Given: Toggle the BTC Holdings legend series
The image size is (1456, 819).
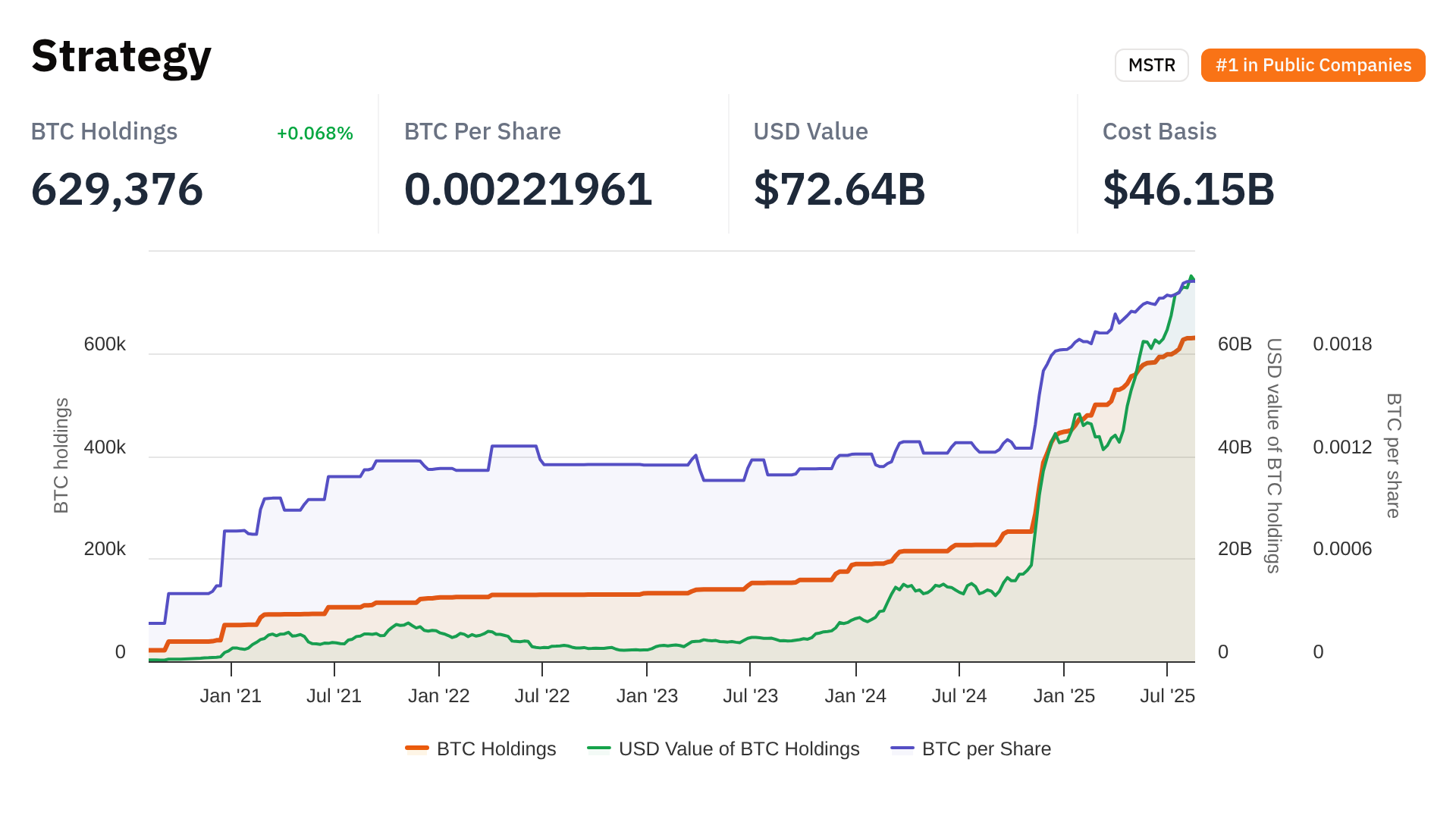Looking at the screenshot, I should tap(496, 748).
